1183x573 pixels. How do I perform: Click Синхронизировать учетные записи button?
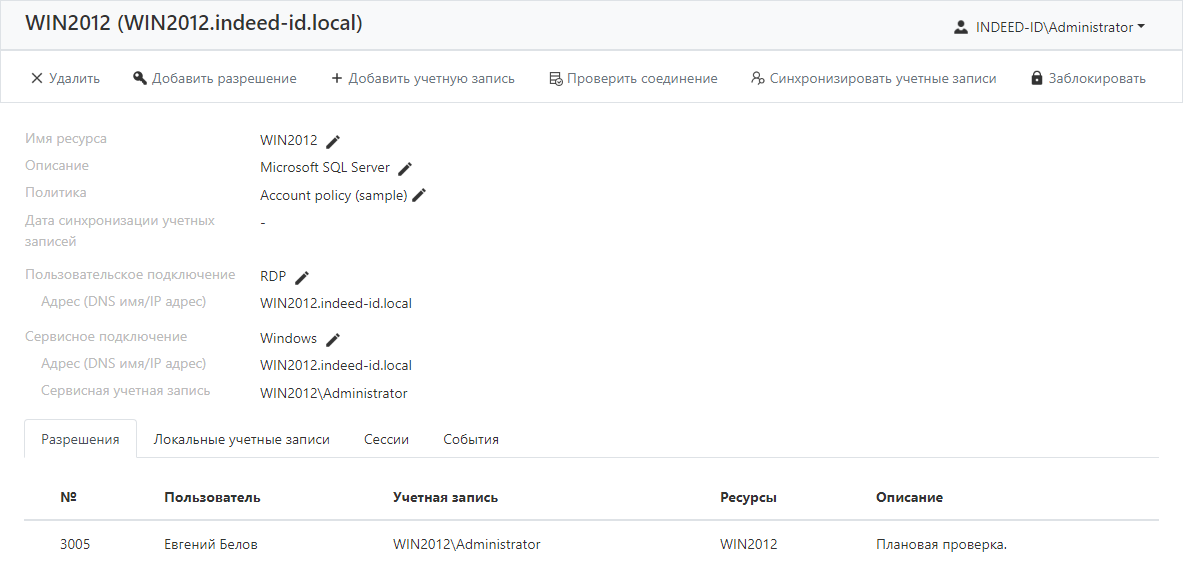coord(873,78)
